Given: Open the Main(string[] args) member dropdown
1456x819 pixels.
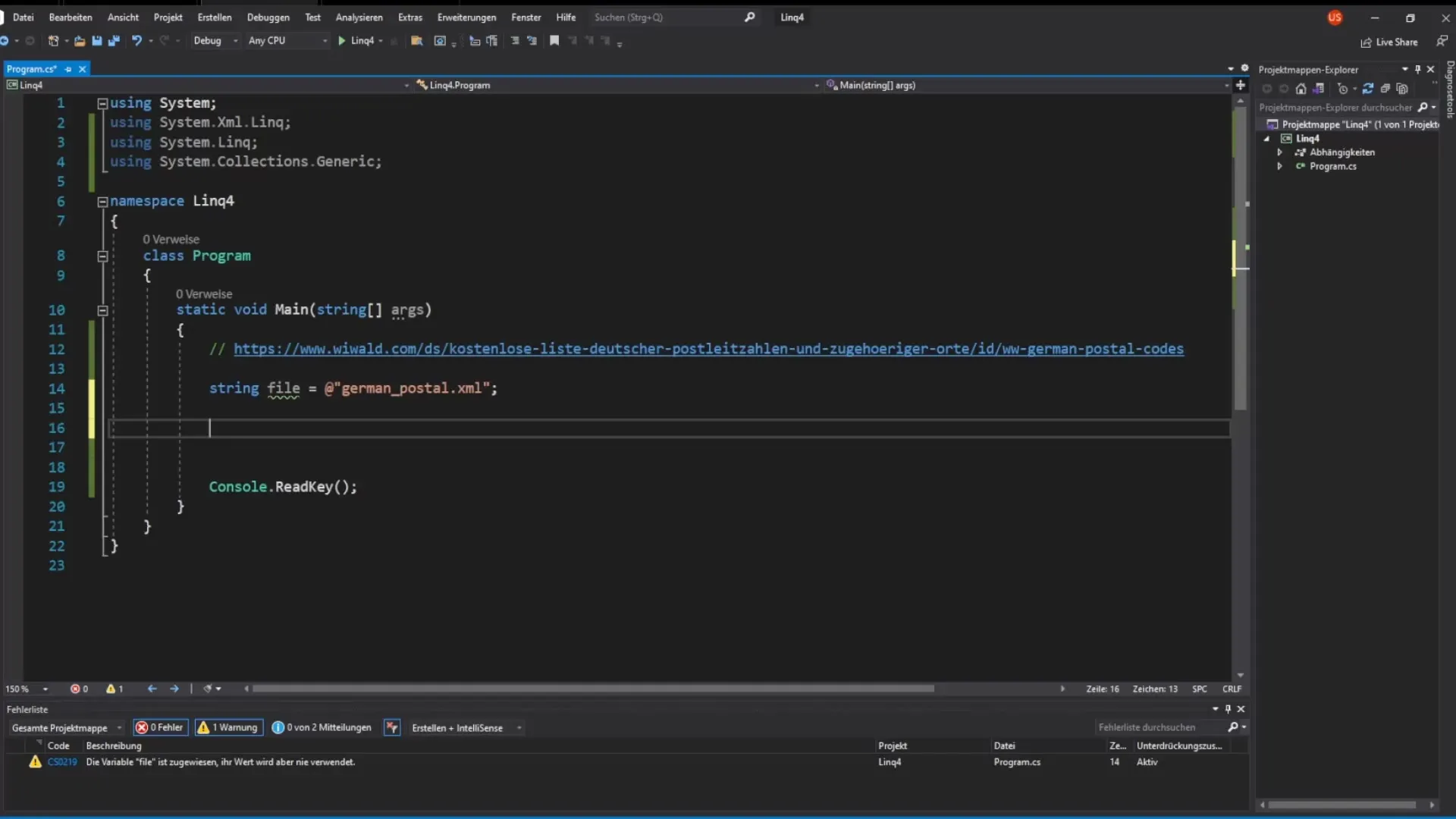Looking at the screenshot, I should click(1028, 85).
